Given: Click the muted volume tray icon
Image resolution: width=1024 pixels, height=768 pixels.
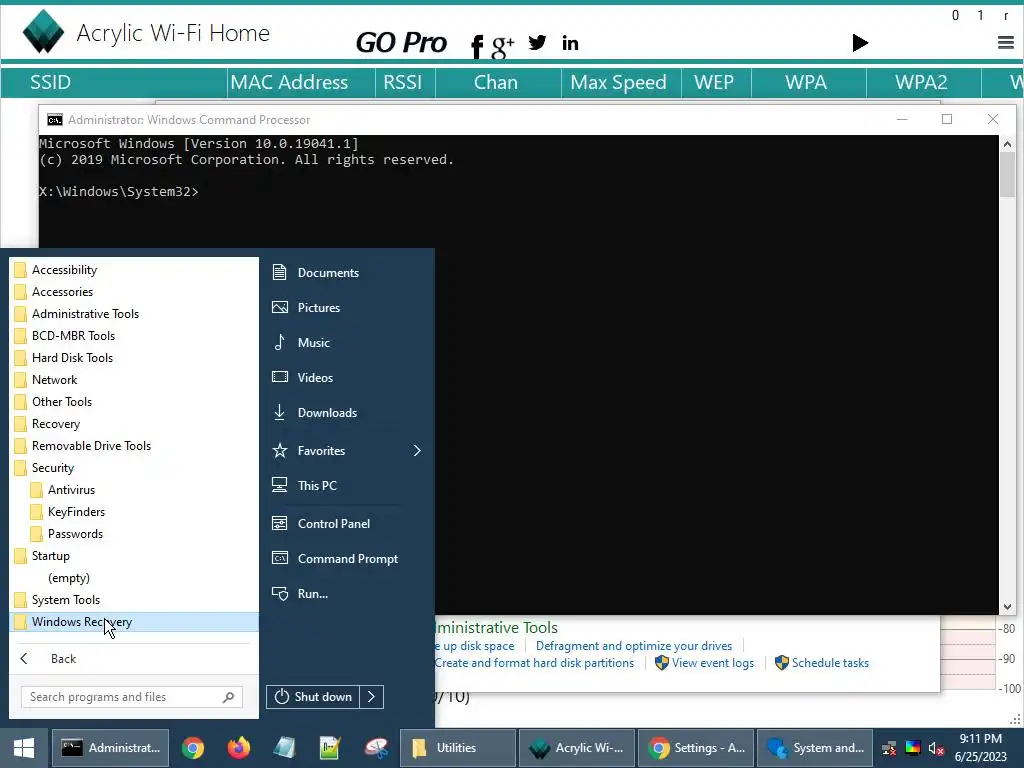Looking at the screenshot, I should [936, 748].
